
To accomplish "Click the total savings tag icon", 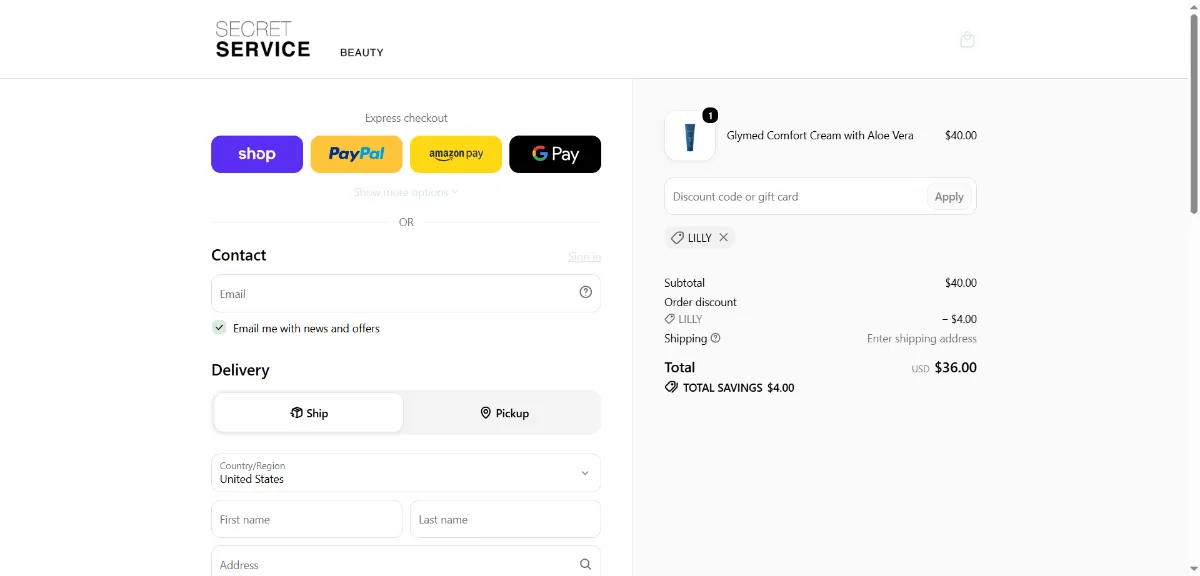I will (671, 387).
